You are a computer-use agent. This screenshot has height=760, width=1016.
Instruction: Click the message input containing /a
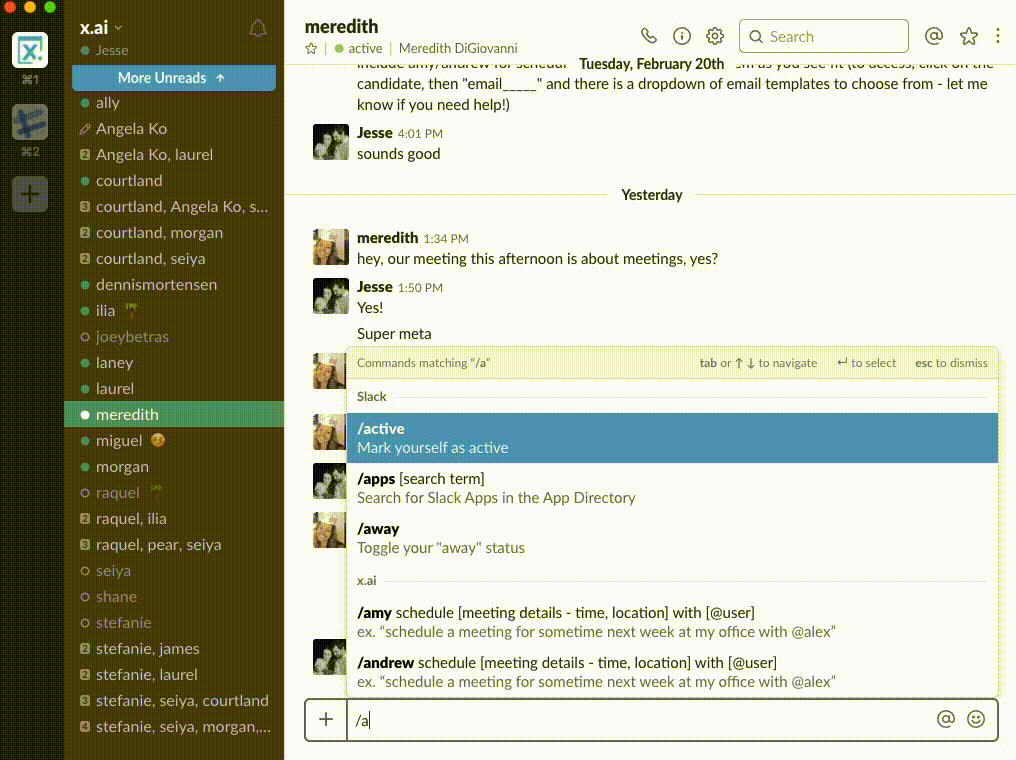coord(641,720)
